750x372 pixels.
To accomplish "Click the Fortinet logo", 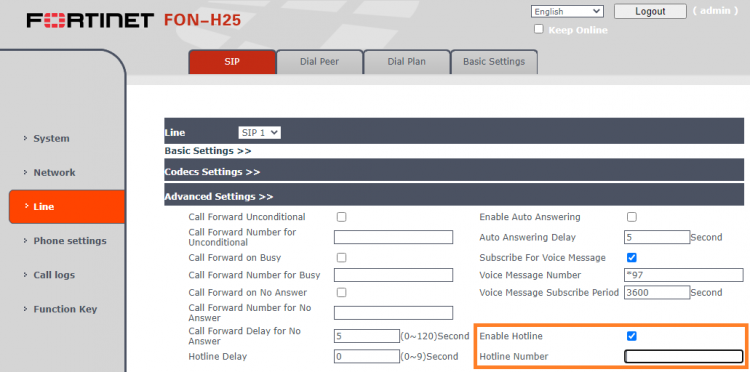I will (x=90, y=21).
